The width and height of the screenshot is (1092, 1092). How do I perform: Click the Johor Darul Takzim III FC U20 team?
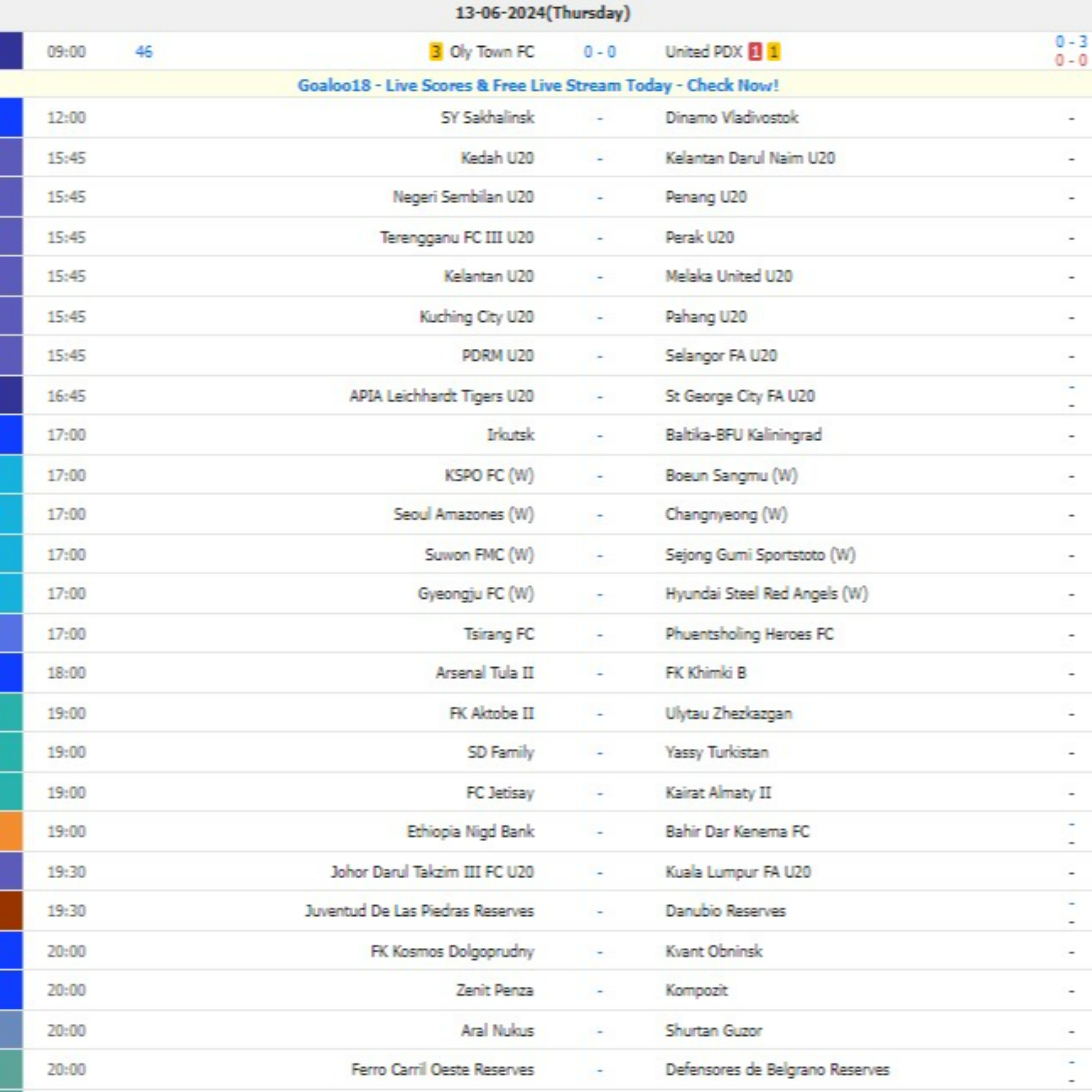[432, 871]
